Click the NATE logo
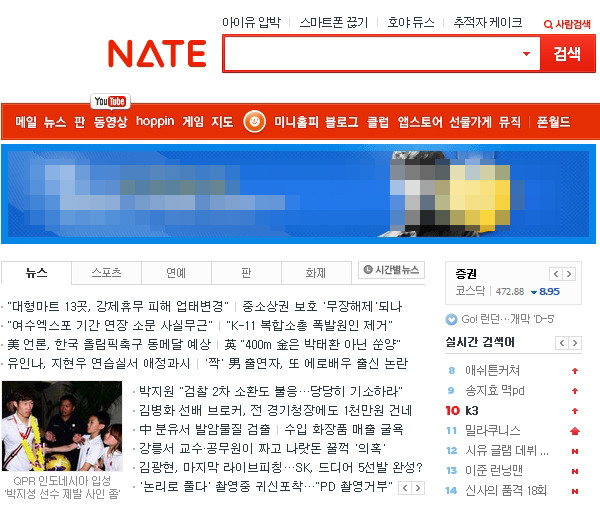600x505 pixels. [x=157, y=54]
